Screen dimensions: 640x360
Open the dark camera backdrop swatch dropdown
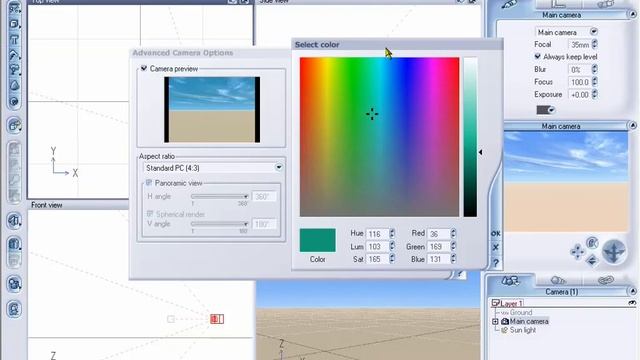(x=551, y=110)
